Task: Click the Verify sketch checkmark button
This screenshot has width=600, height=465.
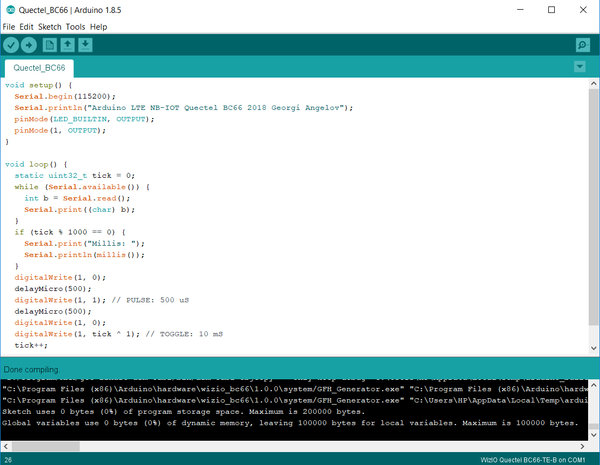Action: tap(11, 45)
